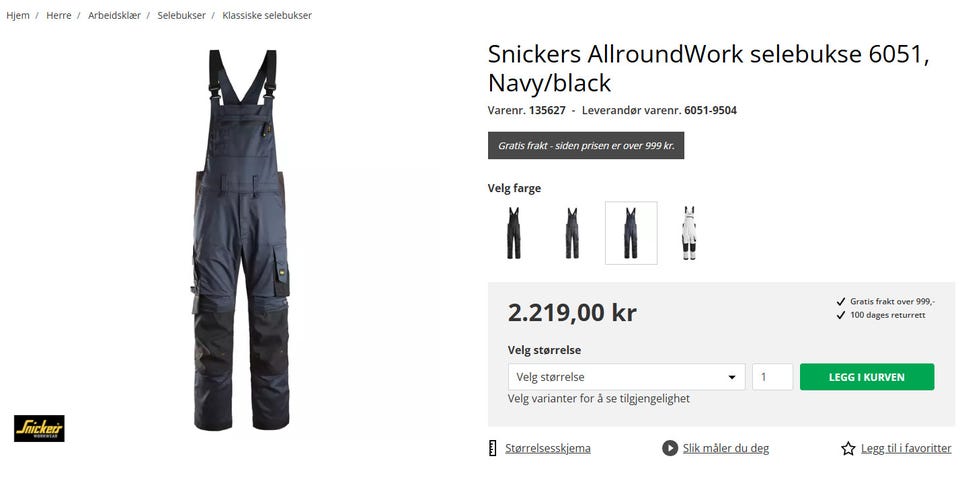Click the Snickers Workwear brand logo
The height and width of the screenshot is (481, 960).
tap(39, 428)
